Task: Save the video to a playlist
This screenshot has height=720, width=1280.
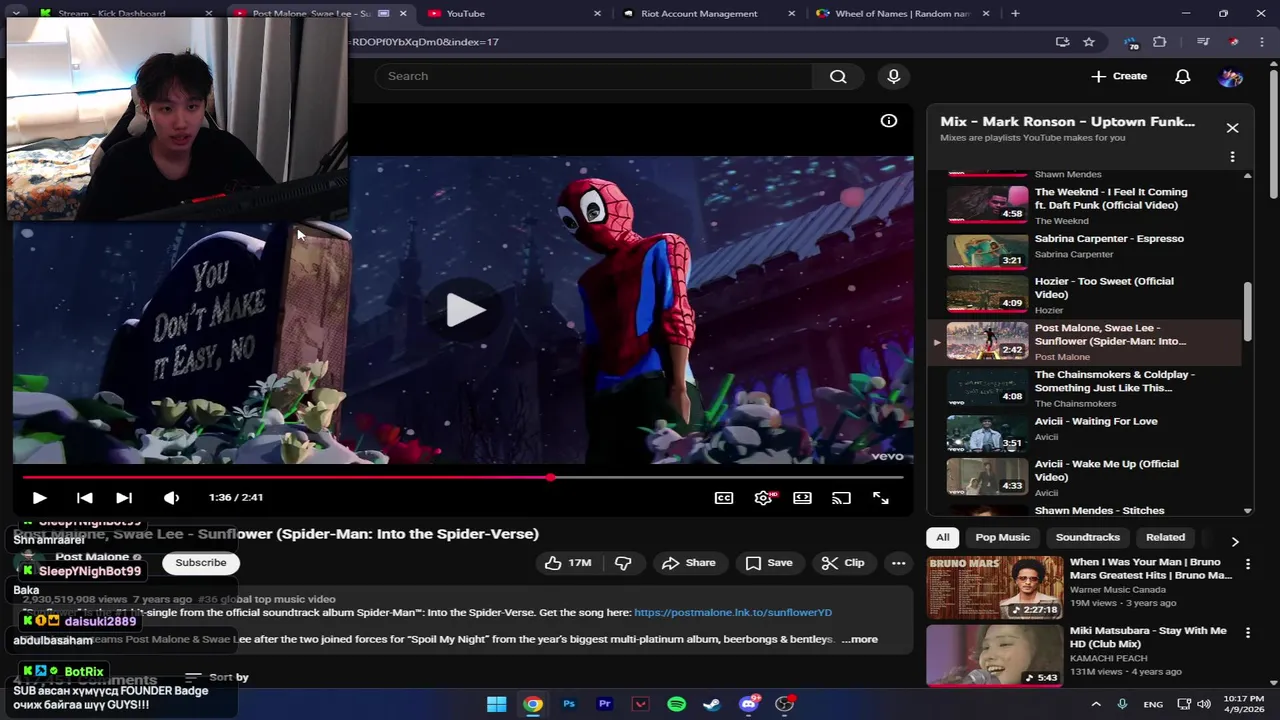Action: point(769,563)
